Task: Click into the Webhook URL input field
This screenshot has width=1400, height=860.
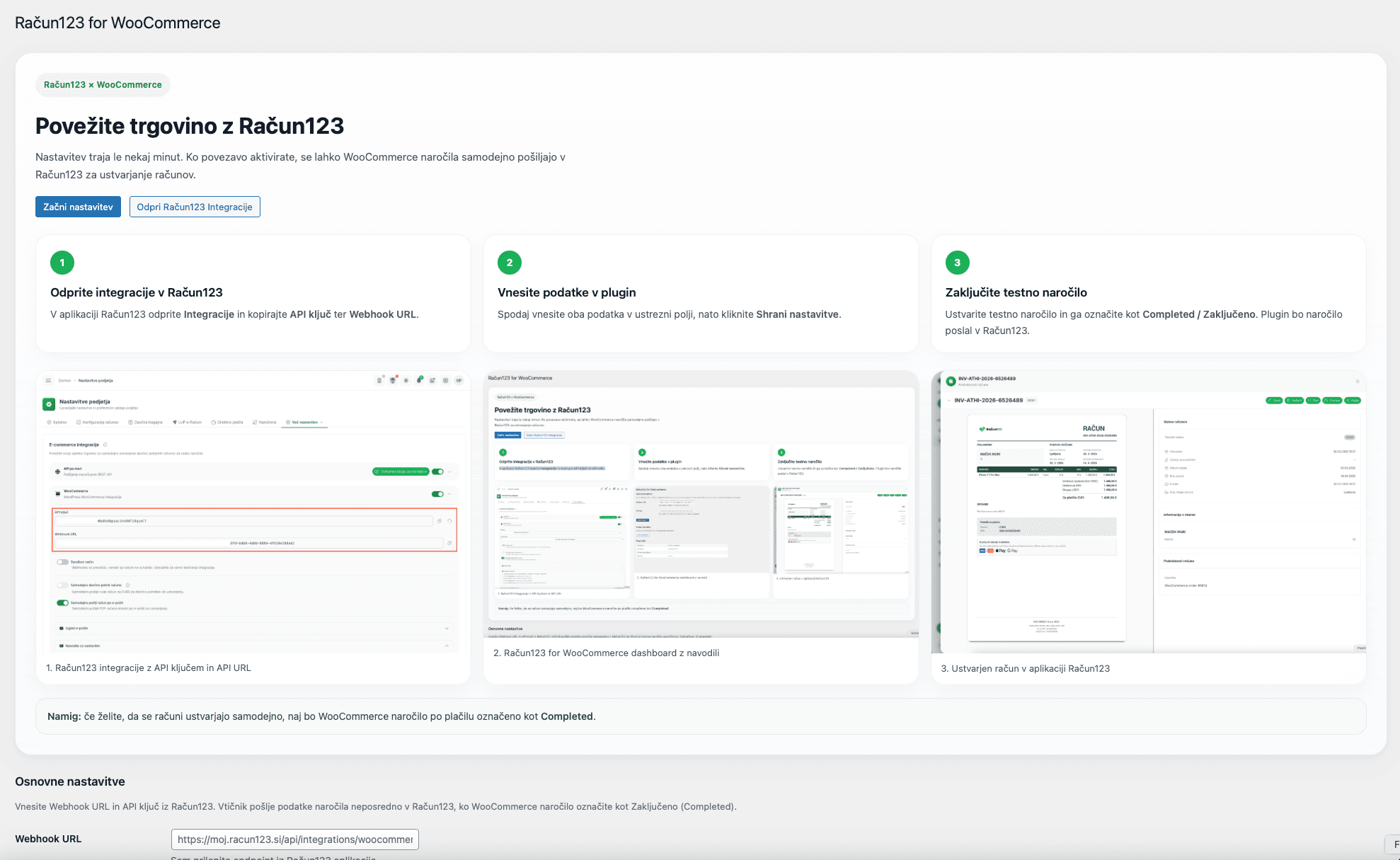Action: (294, 839)
